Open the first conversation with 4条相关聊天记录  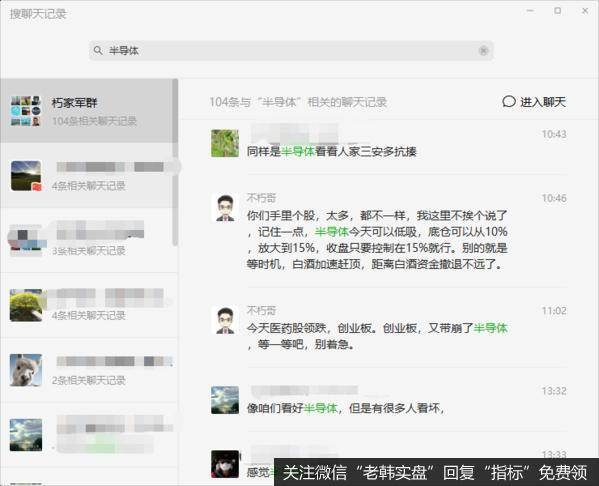click(89, 176)
